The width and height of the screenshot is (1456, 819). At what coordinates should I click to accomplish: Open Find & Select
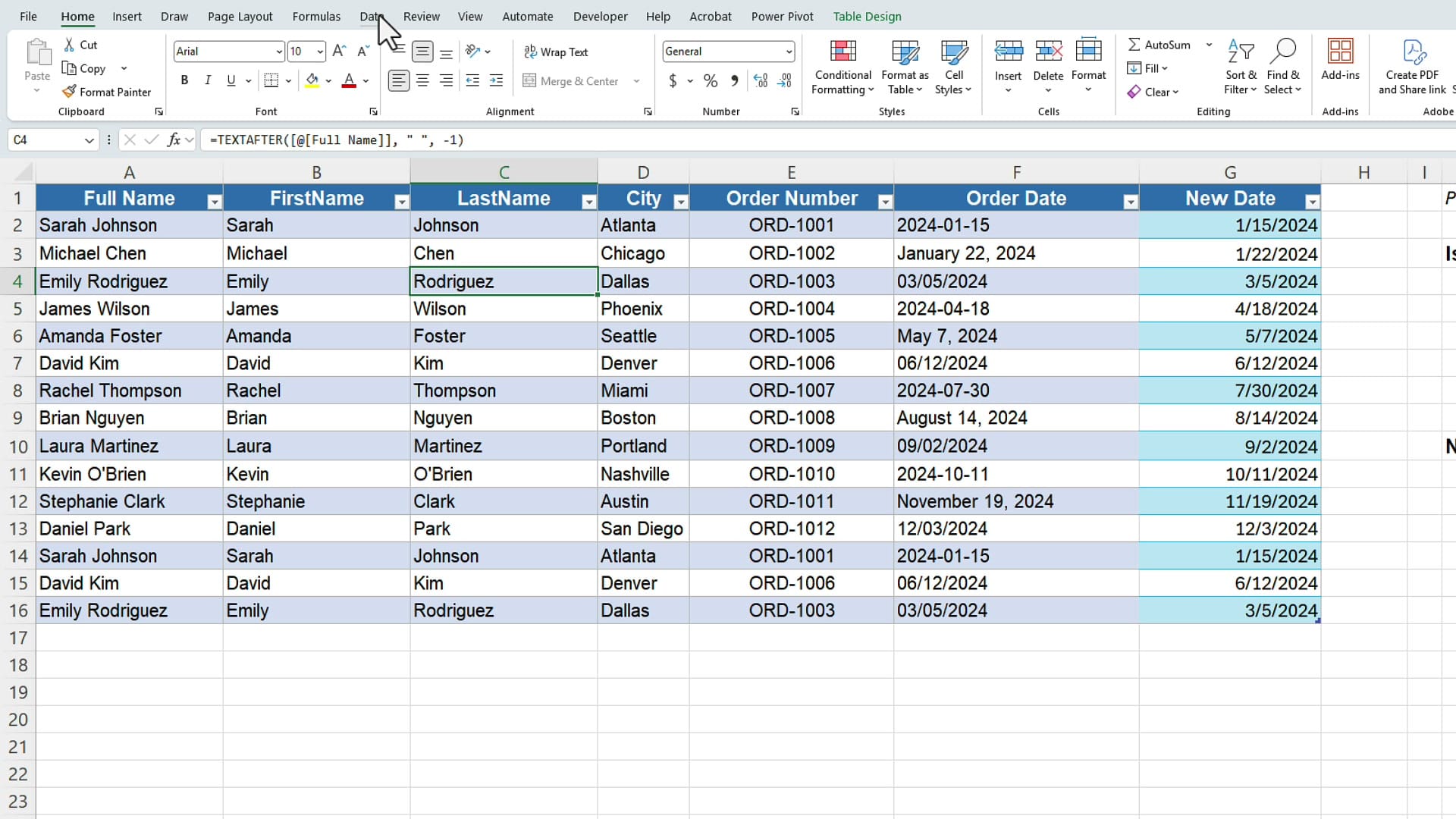tap(1283, 67)
